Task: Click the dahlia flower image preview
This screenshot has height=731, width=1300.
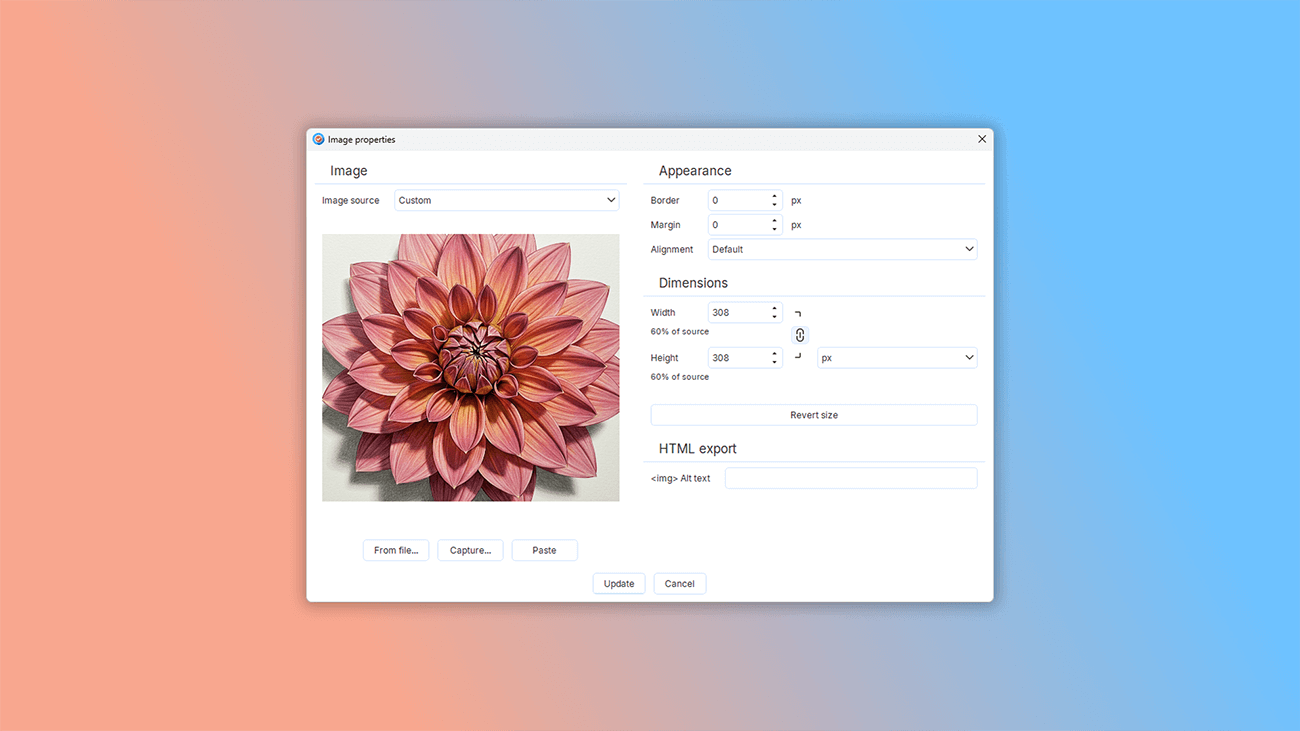Action: [x=470, y=367]
